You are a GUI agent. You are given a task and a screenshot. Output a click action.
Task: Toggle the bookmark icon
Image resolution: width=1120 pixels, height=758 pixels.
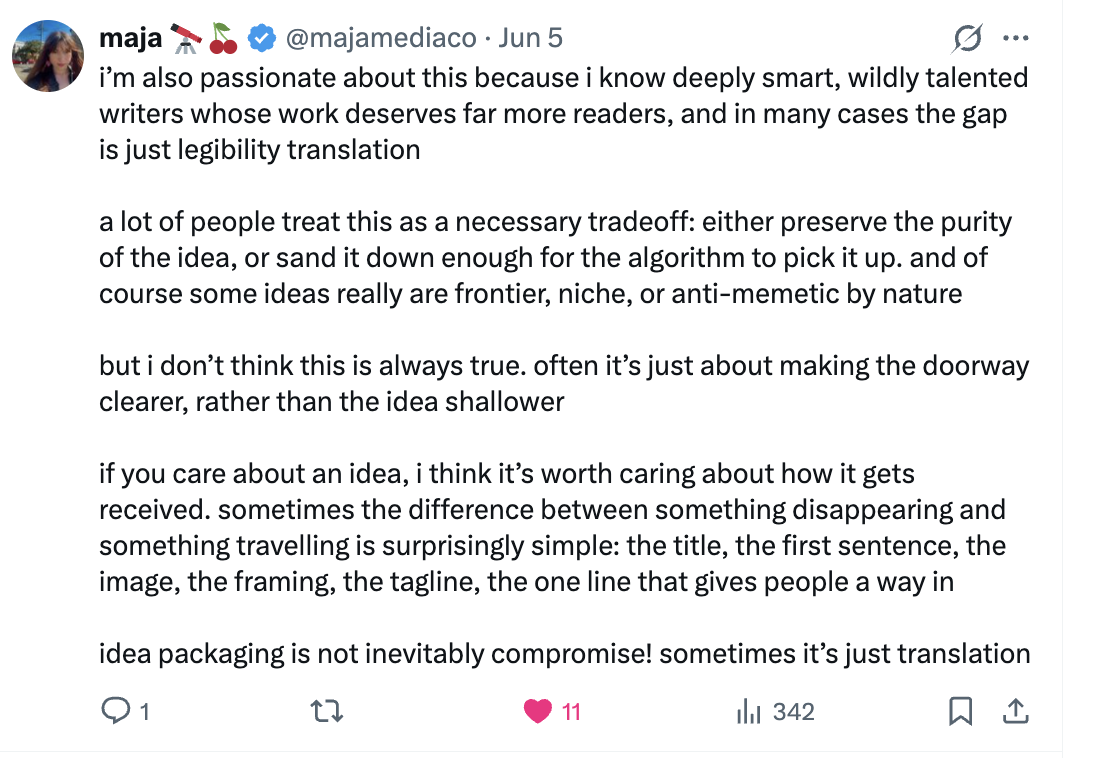click(x=961, y=712)
